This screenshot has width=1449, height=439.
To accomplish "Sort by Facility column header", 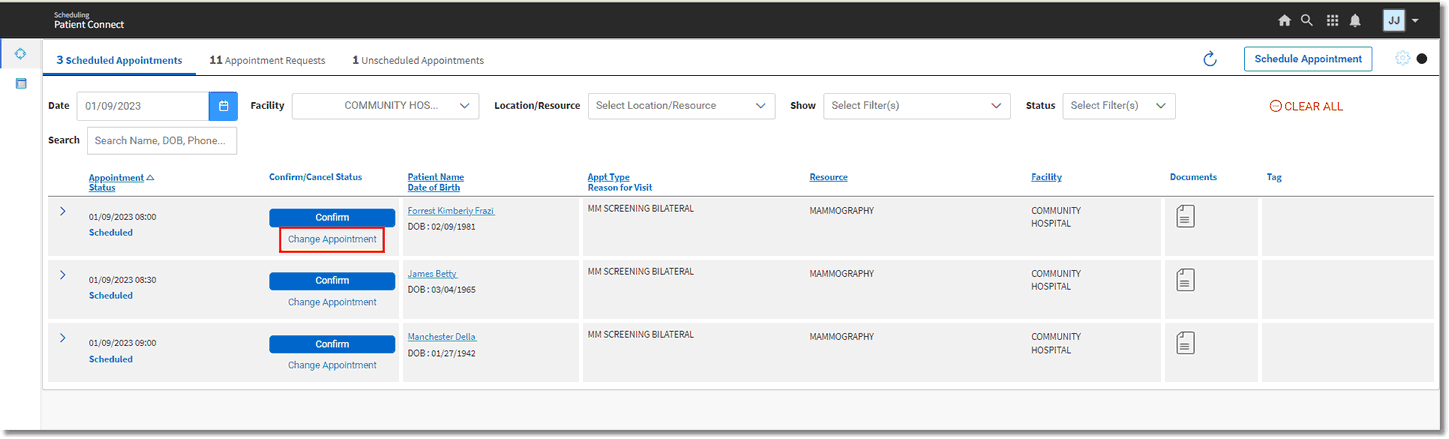I will click(1046, 177).
